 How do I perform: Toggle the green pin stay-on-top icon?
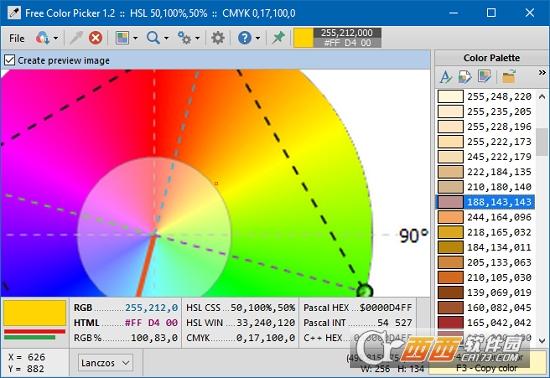279,37
